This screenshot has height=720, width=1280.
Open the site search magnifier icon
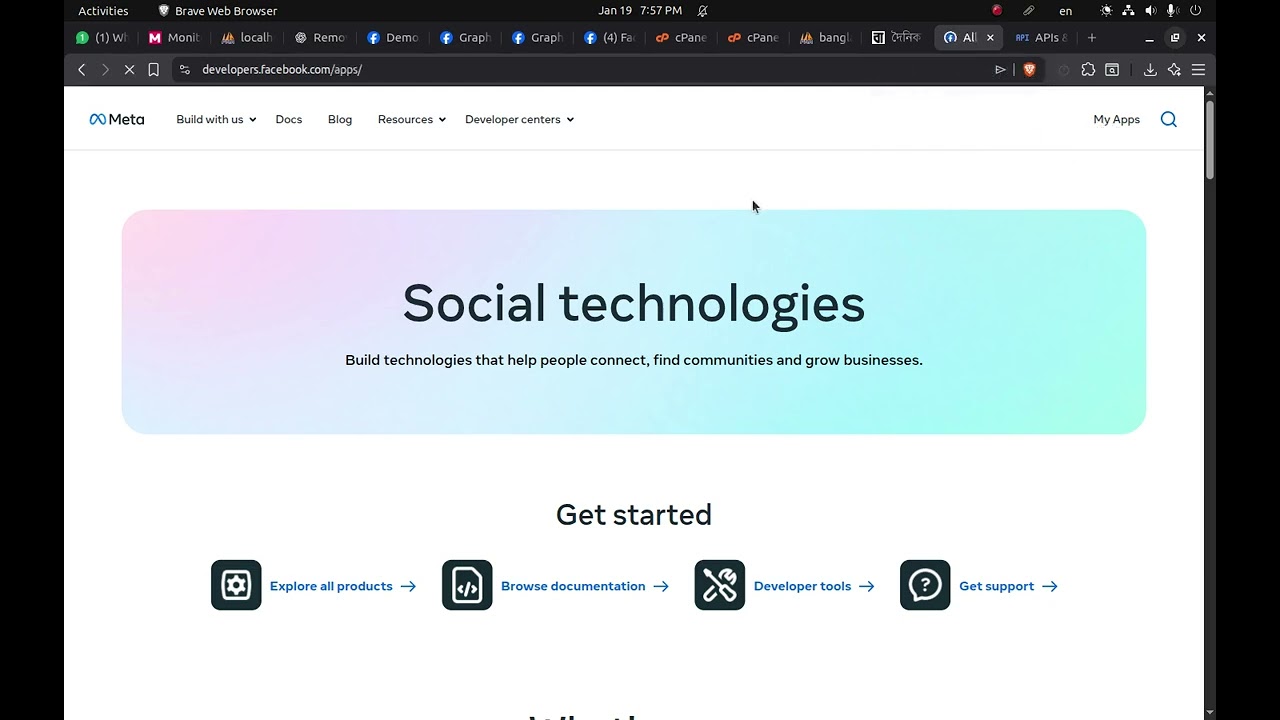click(x=1168, y=119)
